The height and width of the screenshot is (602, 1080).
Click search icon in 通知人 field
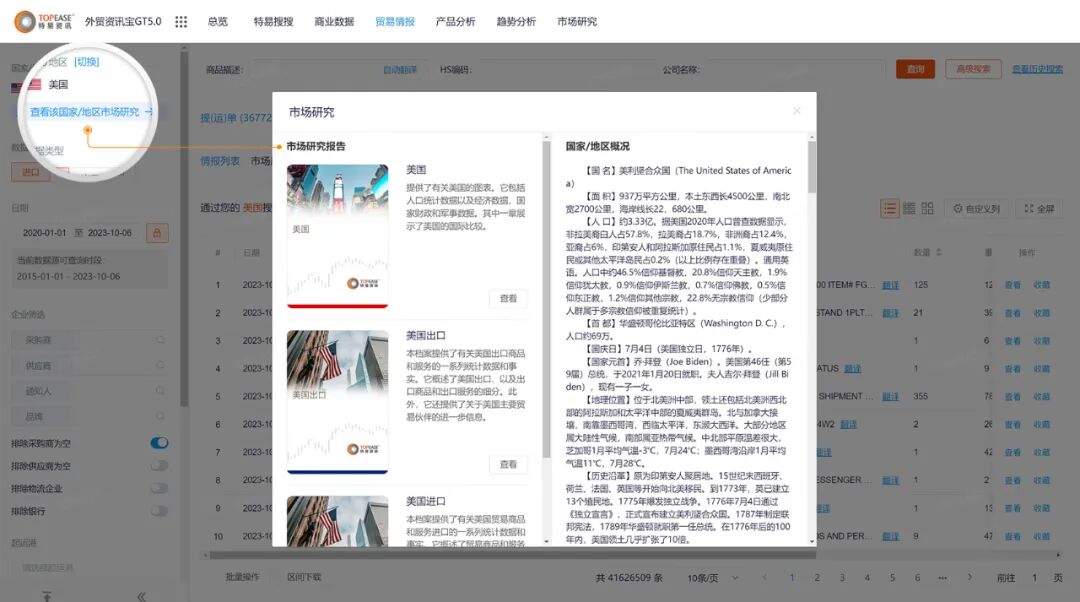(160, 391)
